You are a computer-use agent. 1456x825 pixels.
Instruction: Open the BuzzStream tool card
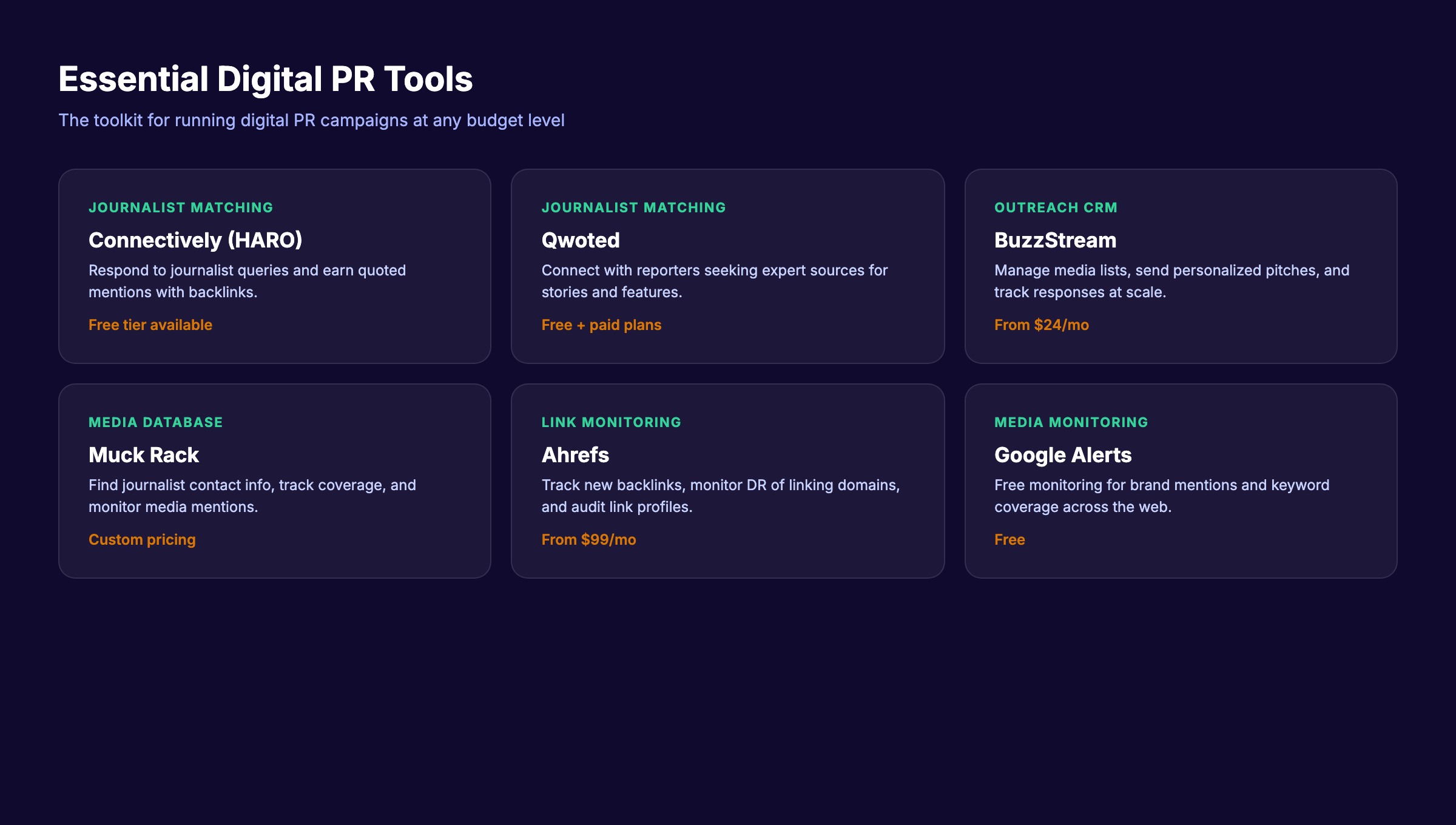(x=1181, y=267)
